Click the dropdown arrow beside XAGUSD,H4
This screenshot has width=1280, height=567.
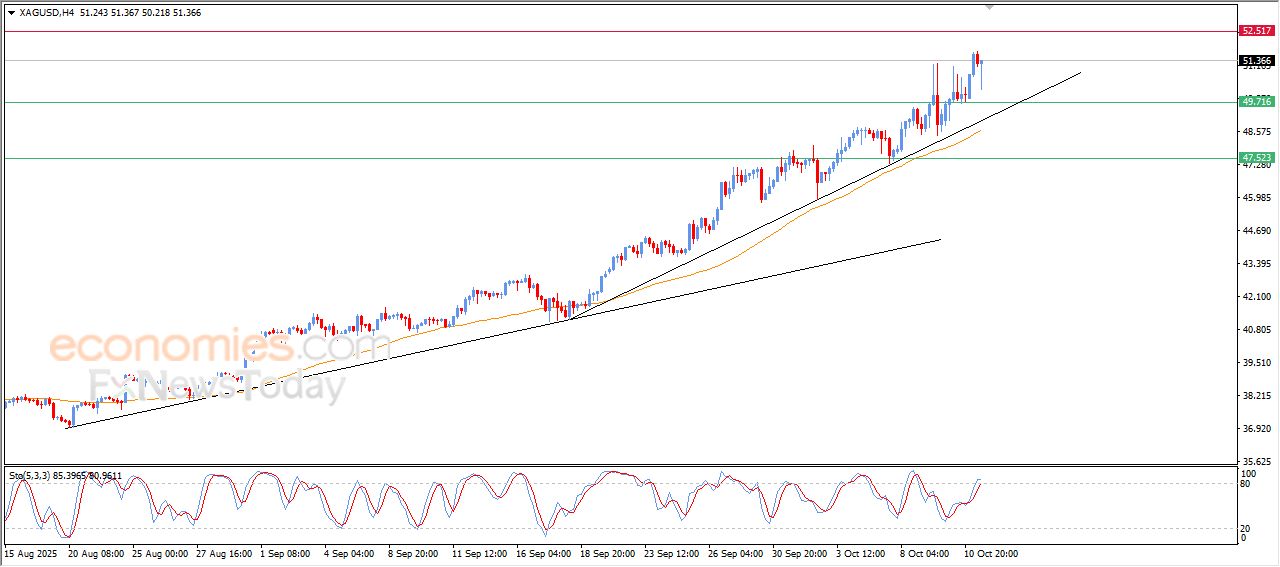11,13
